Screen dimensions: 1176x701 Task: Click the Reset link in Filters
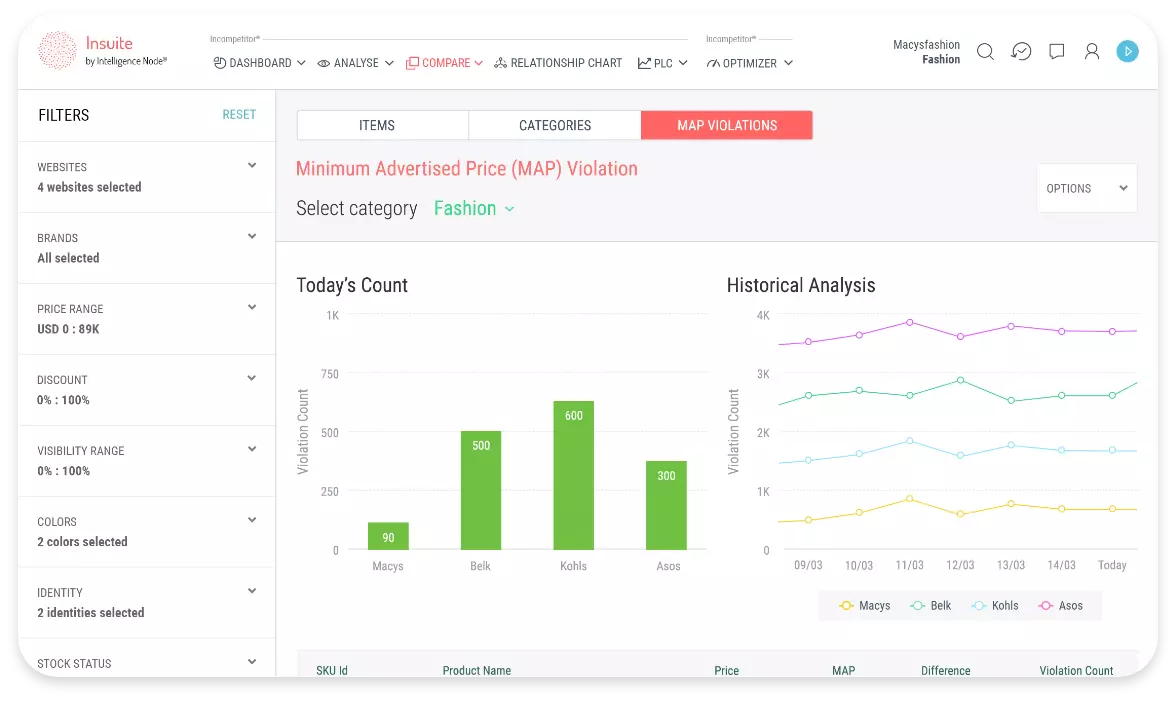click(x=239, y=114)
